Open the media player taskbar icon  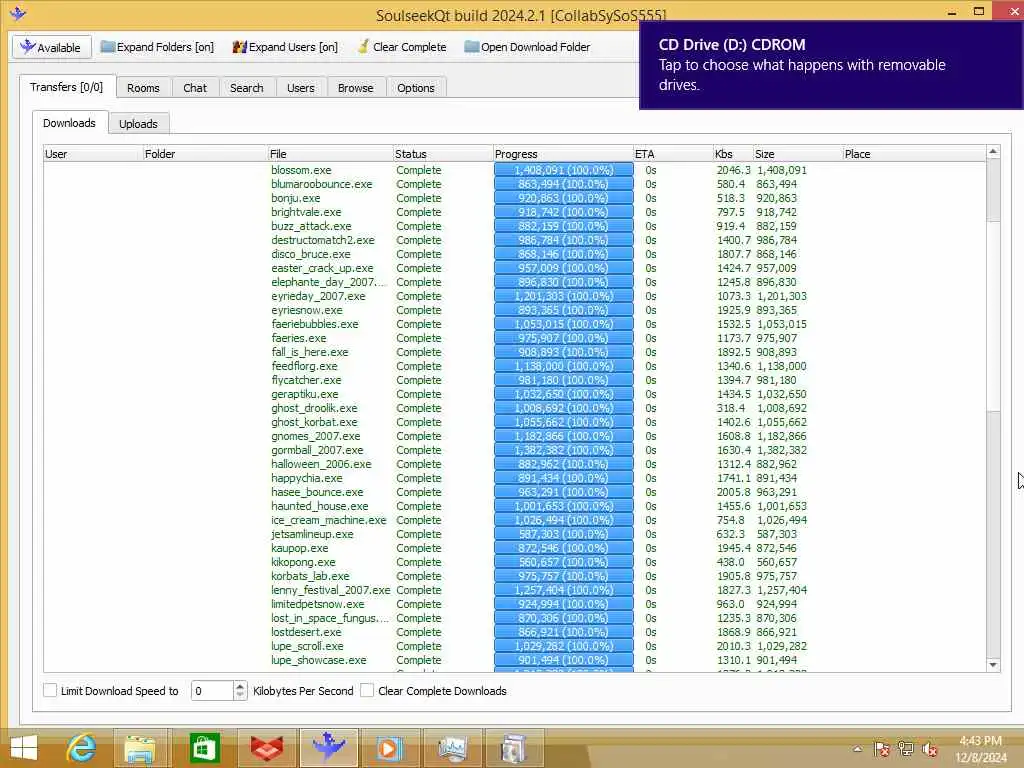pyautogui.click(x=390, y=748)
